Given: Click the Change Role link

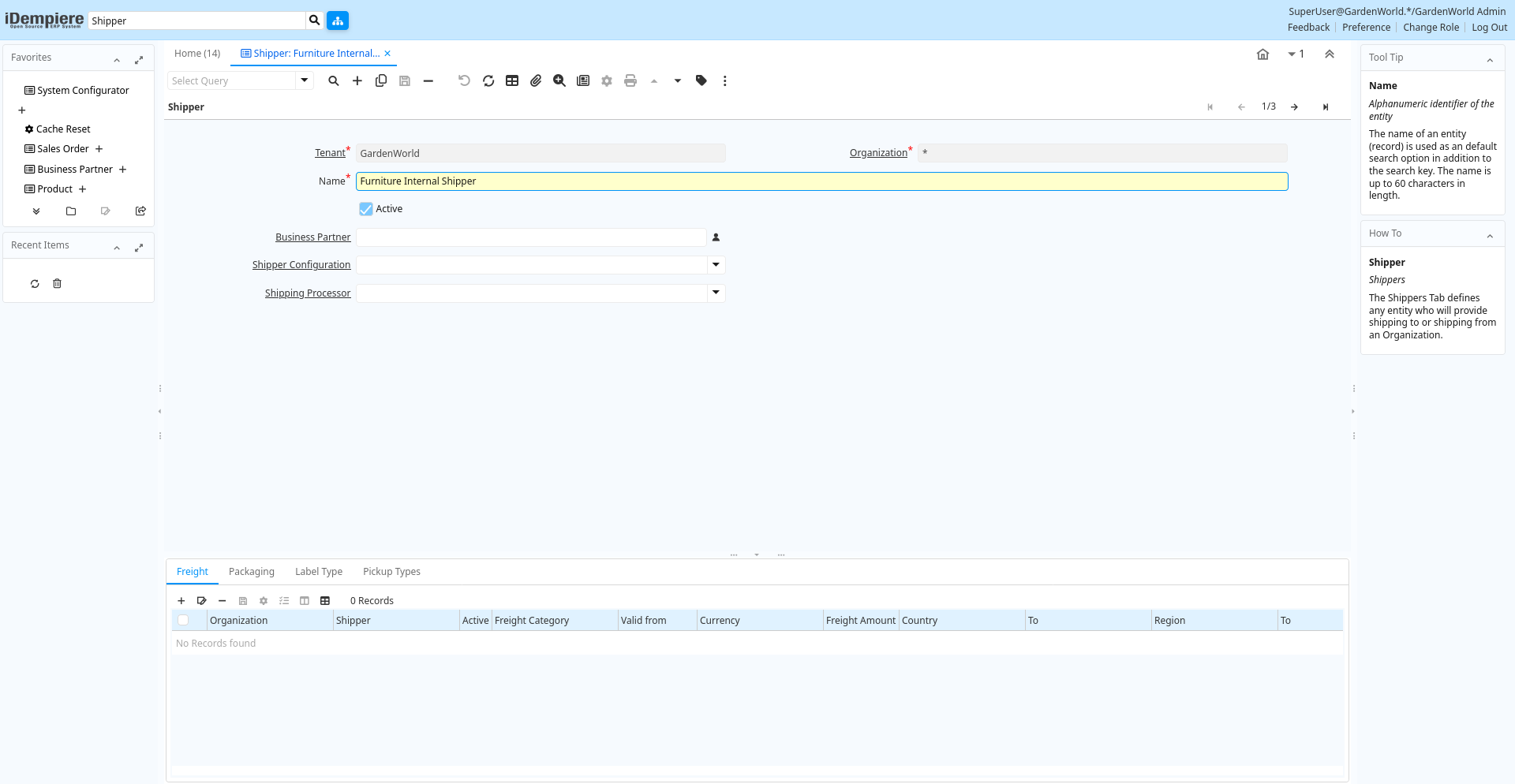Looking at the screenshot, I should pos(1431,28).
